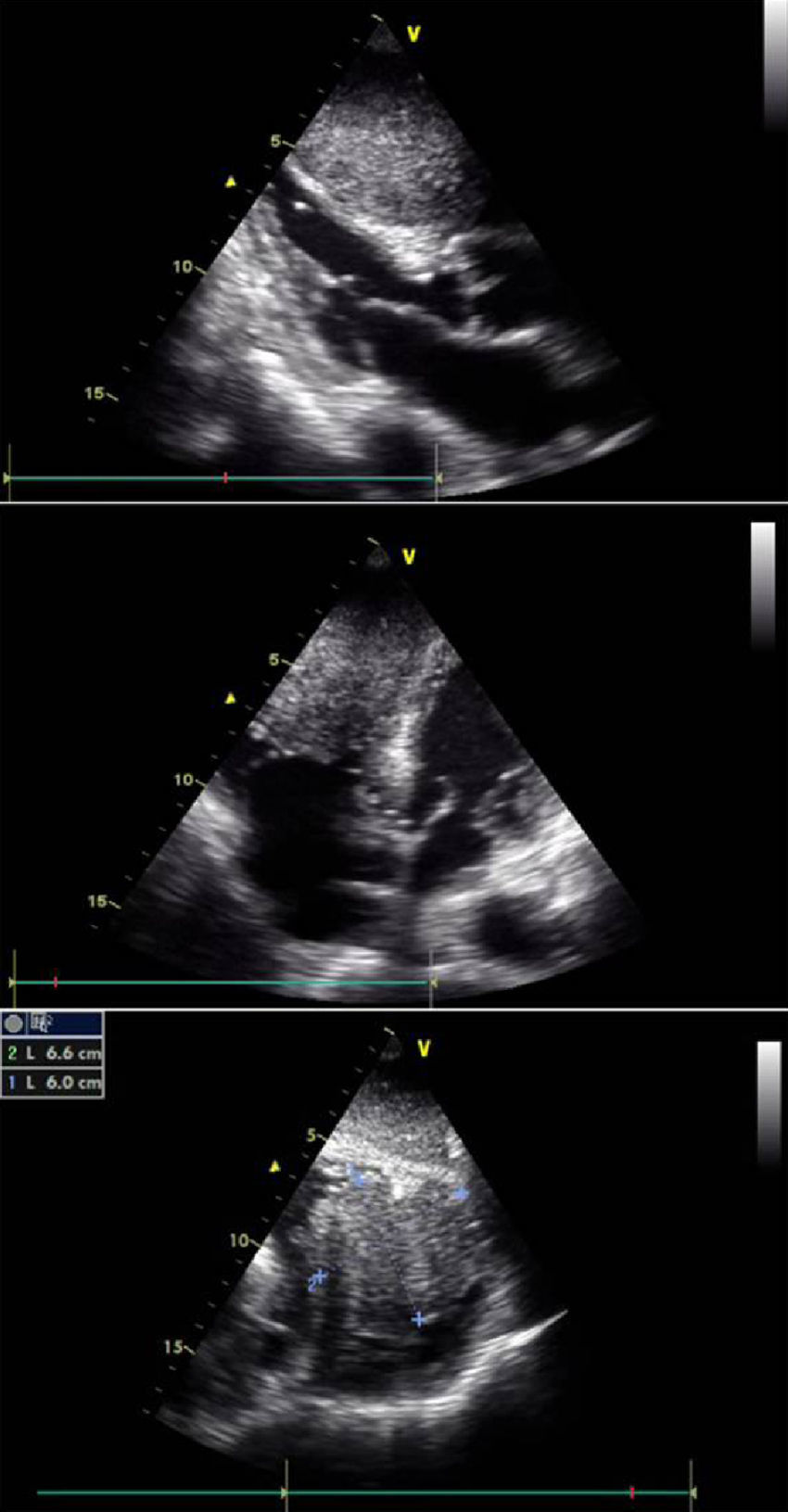Select the 6.0 cm measurement row
Screen dimensions: 788x1512
pos(53,1082)
